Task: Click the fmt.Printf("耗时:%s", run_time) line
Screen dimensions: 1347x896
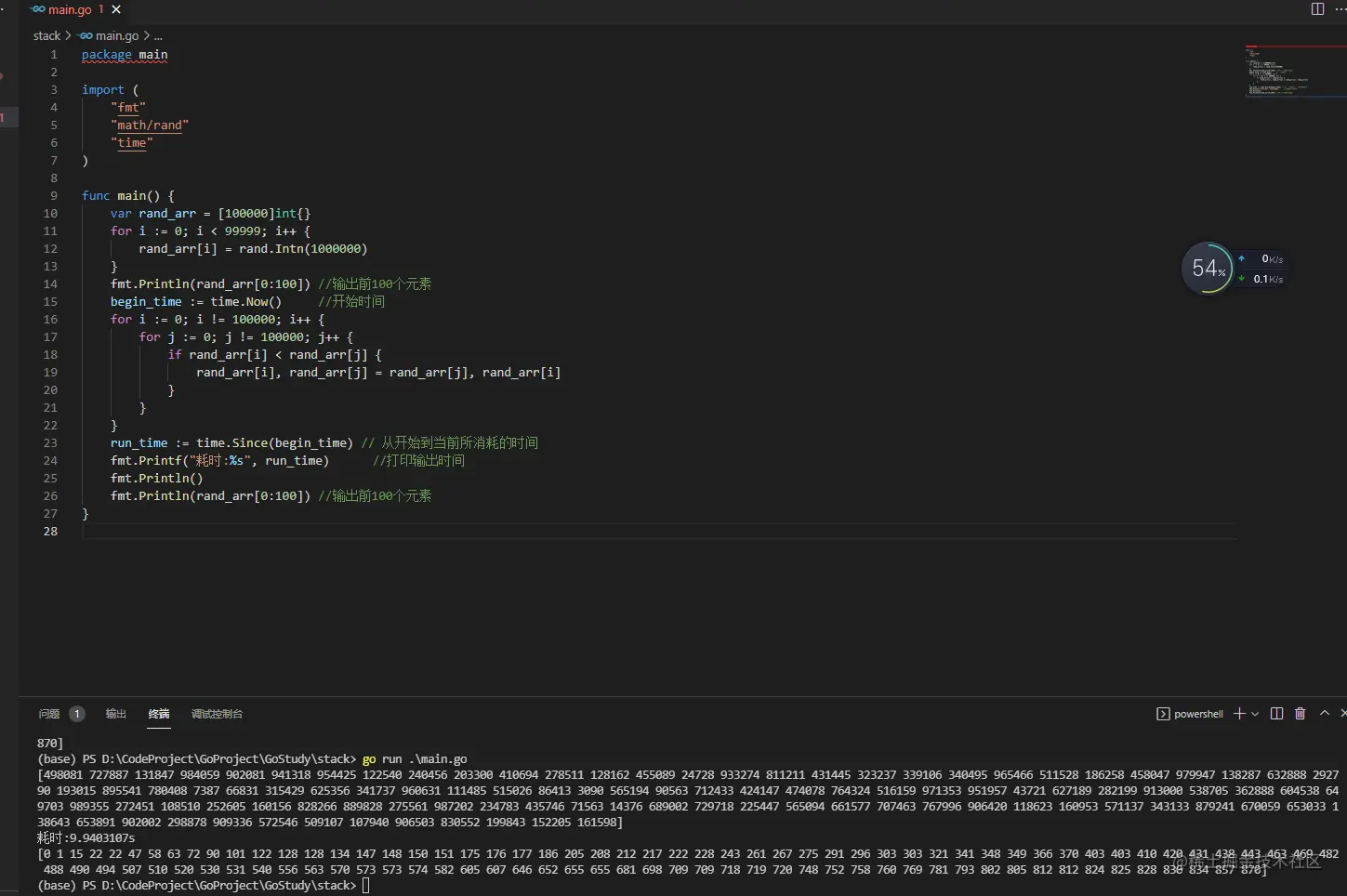Action: [x=219, y=461]
